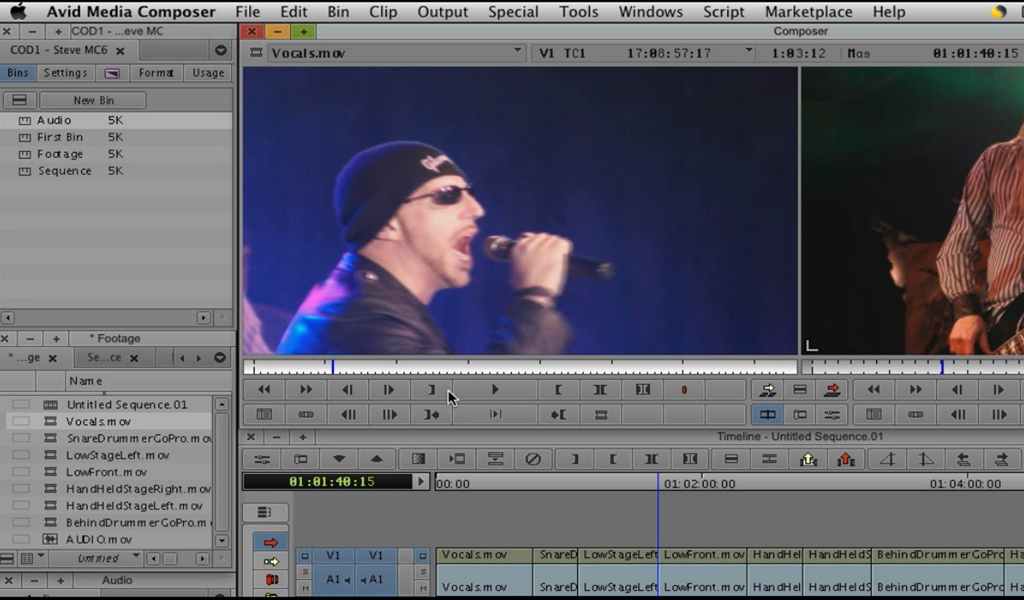Click Overwrite red arrow button
This screenshot has width=1024, height=600.
(832, 390)
